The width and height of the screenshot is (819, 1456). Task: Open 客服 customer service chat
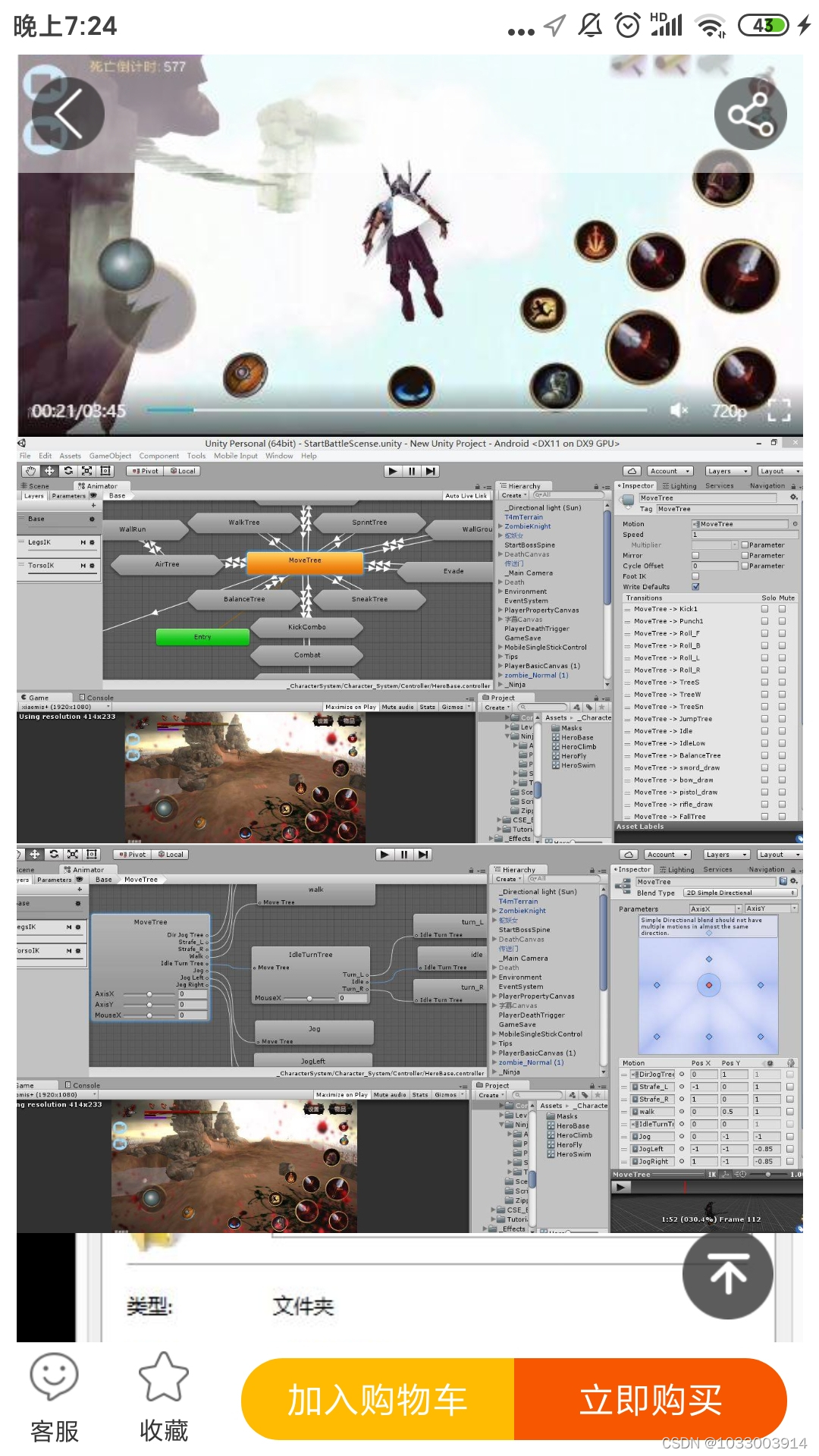pyautogui.click(x=54, y=1398)
